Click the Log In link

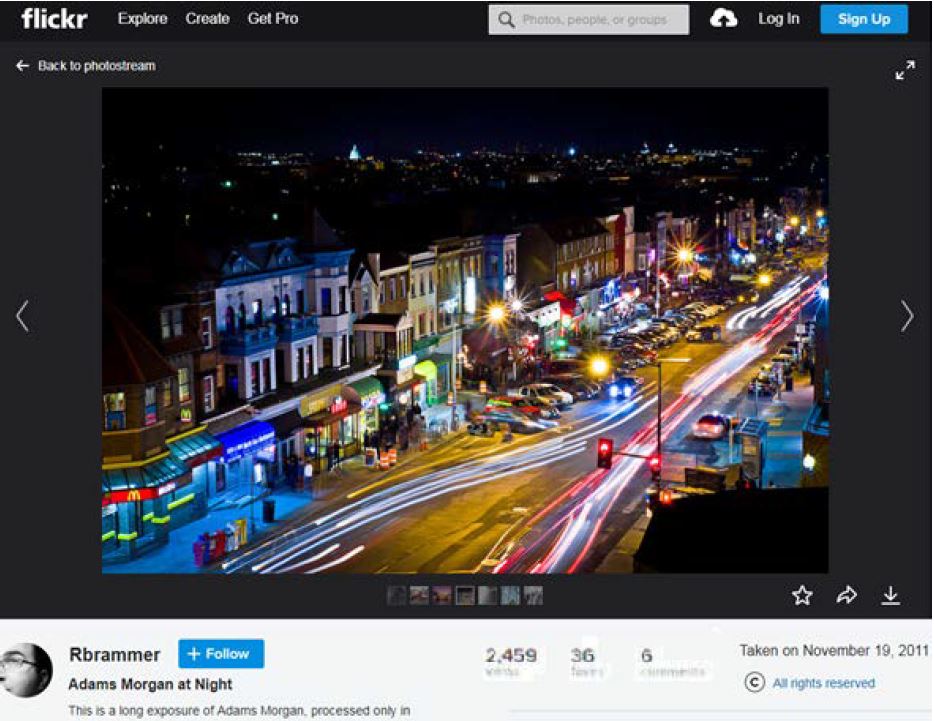[x=778, y=19]
